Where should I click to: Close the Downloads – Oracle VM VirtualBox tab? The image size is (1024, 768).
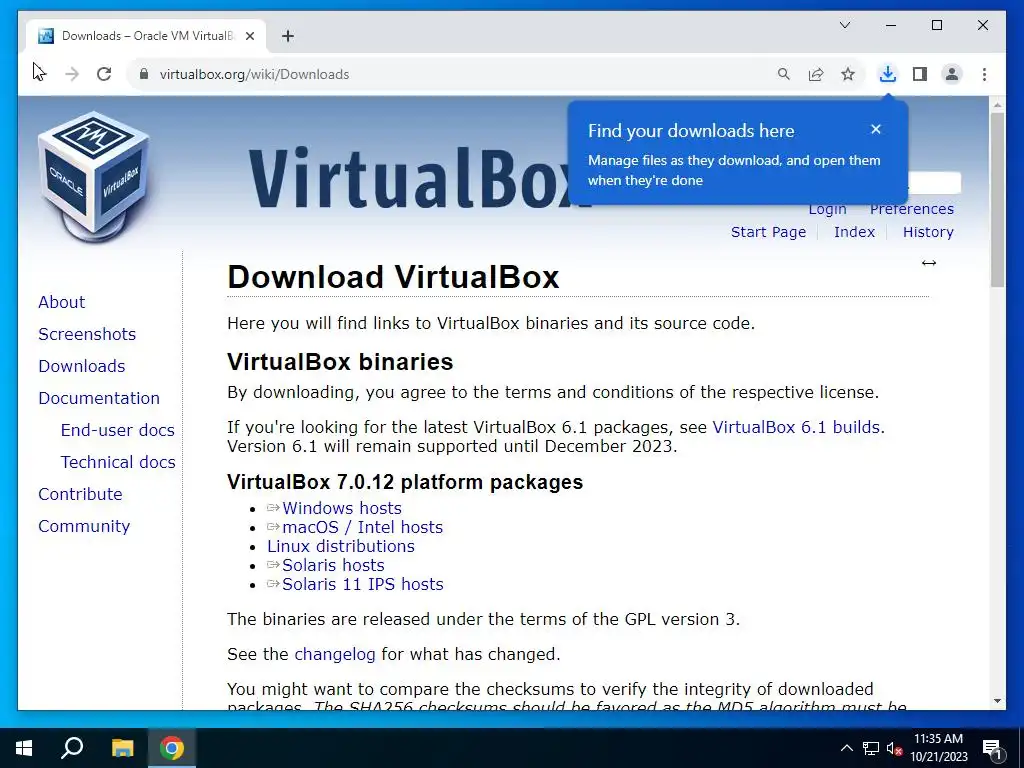249,36
